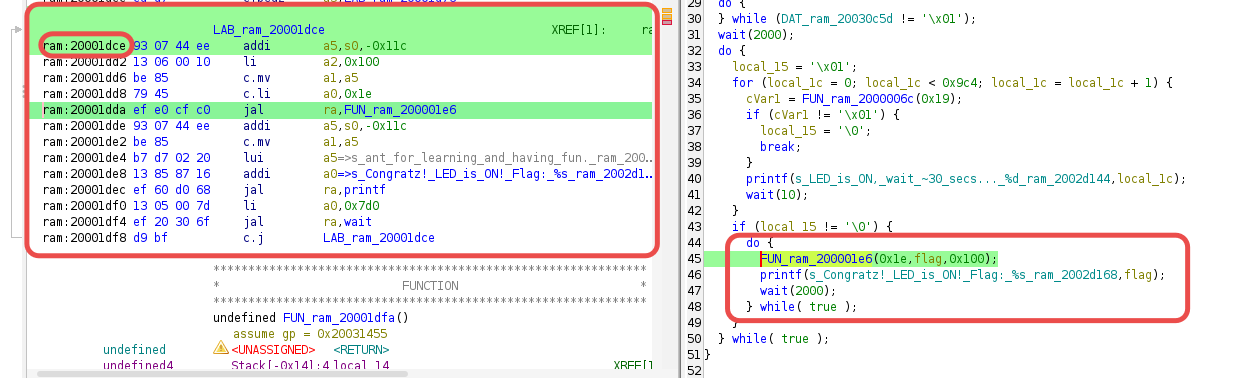Click if (cVar1 != '\x01') on line 36
Image resolution: width=1258 pixels, height=378 pixels.
(x=824, y=114)
